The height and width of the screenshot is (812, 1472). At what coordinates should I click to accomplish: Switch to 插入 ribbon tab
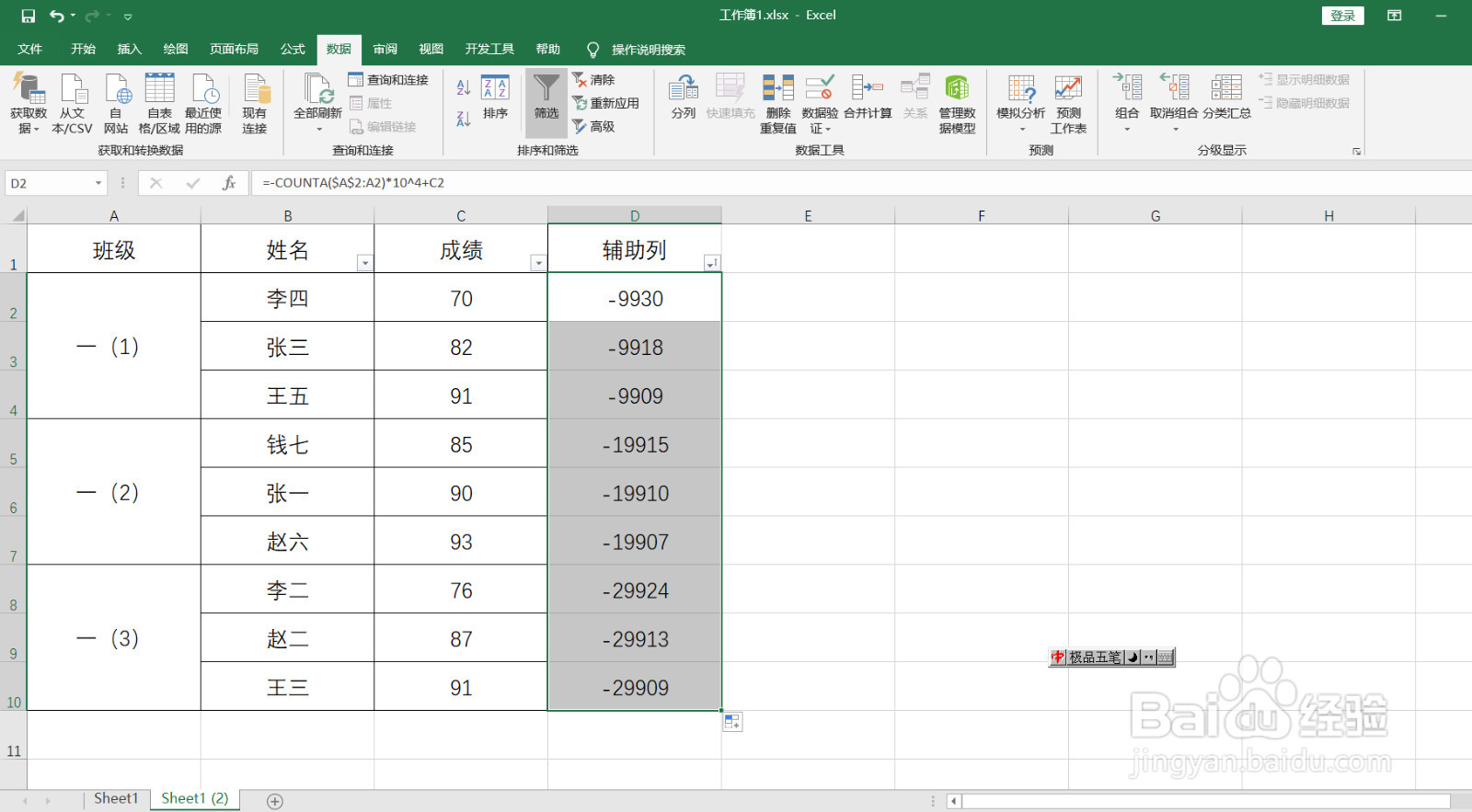[130, 49]
